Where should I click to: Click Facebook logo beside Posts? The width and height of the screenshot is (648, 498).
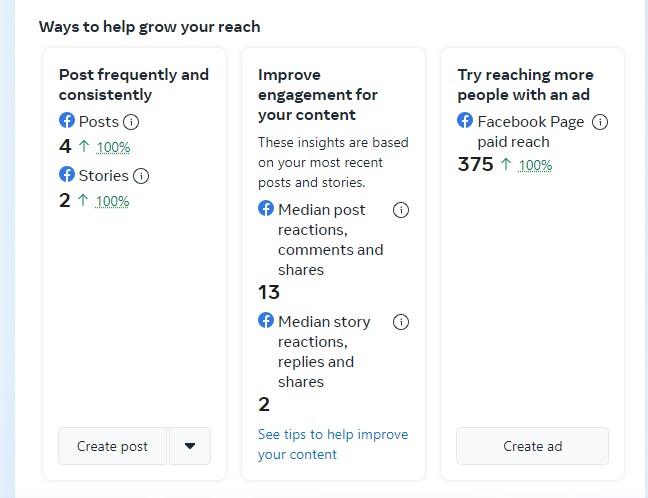[x=67, y=121]
